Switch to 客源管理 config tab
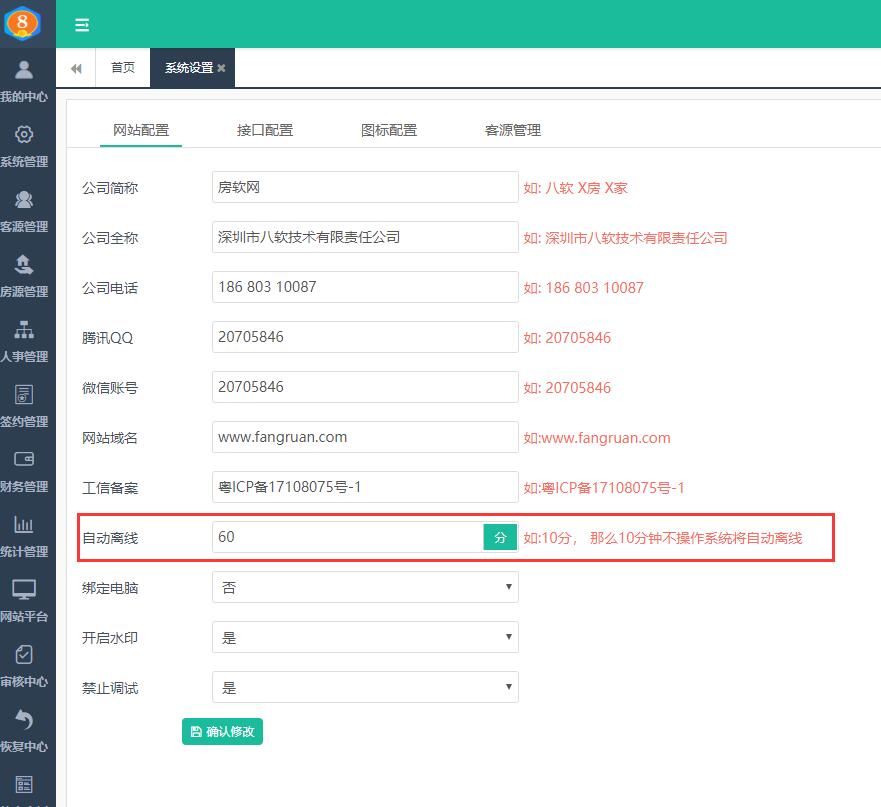The image size is (881, 807). click(512, 130)
